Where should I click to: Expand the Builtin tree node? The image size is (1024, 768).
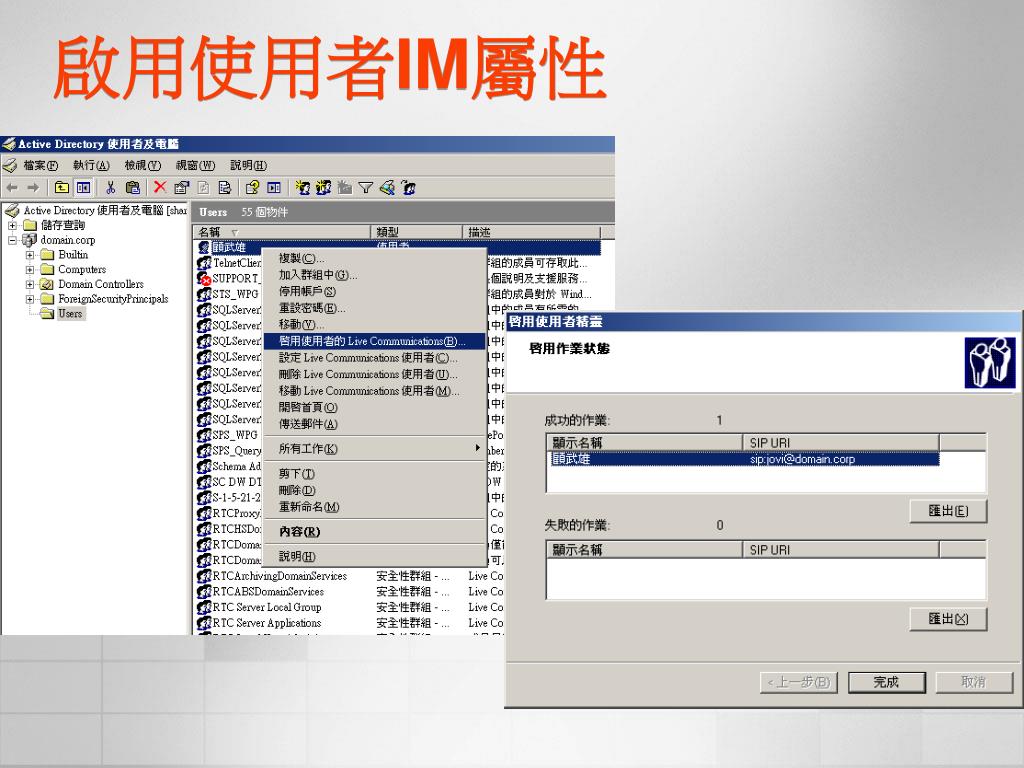click(29, 255)
